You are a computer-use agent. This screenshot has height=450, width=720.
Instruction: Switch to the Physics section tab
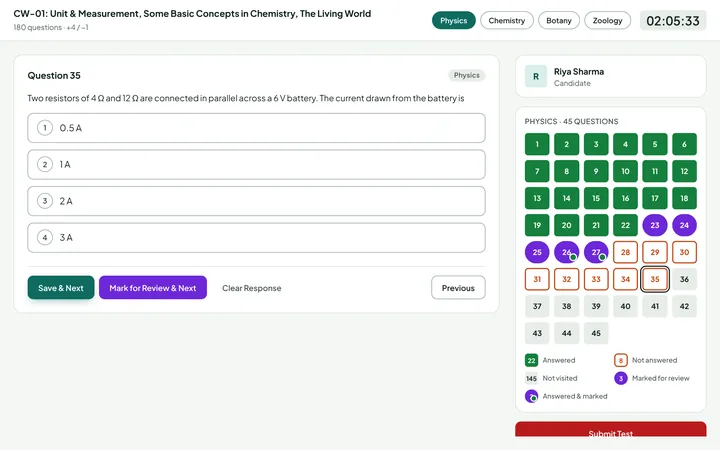(454, 21)
